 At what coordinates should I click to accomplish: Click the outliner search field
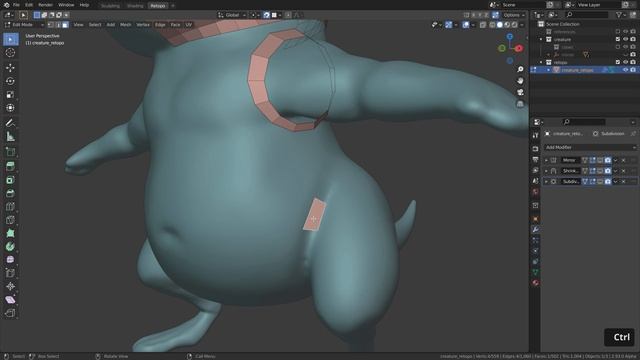pos(587,15)
